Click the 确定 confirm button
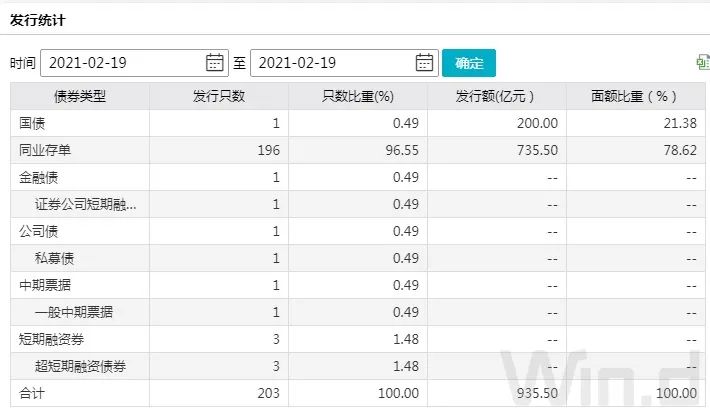This screenshot has width=710, height=416. tap(469, 63)
